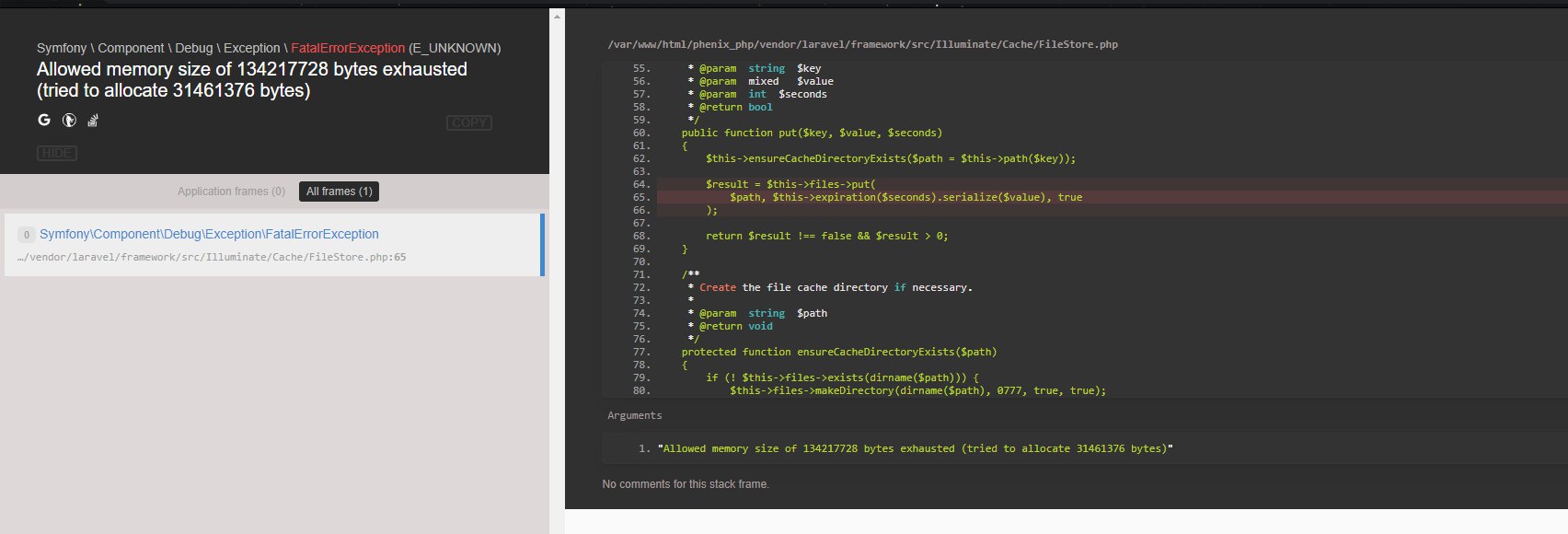Viewport: 1568px width, 534px height.
Task: Click line 79 files->exists condition
Action: point(842,377)
